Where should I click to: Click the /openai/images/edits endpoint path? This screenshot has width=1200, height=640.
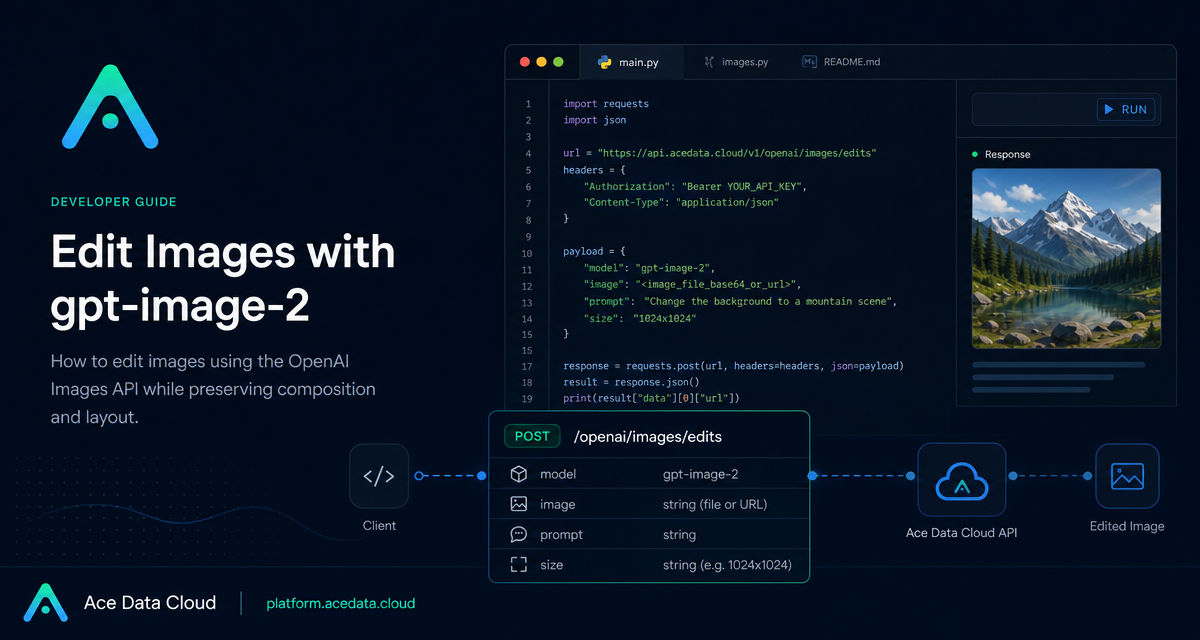[x=648, y=437]
